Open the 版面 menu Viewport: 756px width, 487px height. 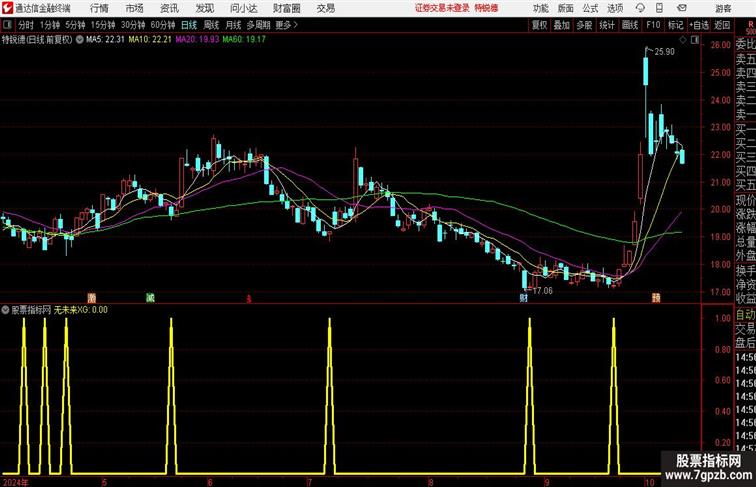pyautogui.click(x=566, y=8)
